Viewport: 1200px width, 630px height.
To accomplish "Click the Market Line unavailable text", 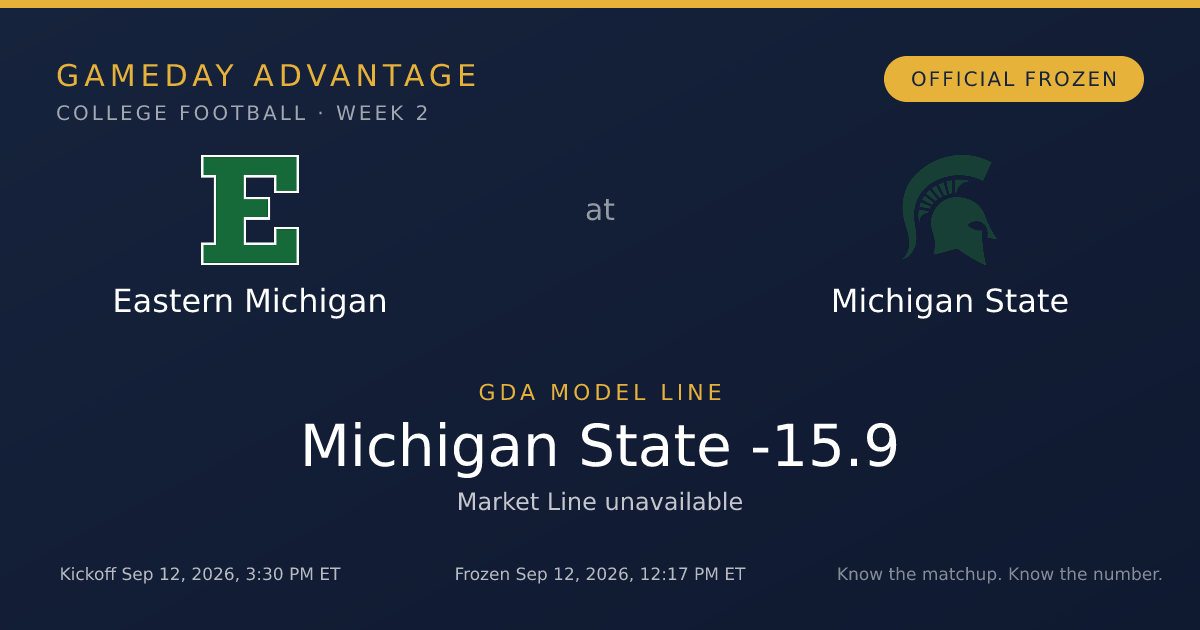I will click(x=600, y=502).
